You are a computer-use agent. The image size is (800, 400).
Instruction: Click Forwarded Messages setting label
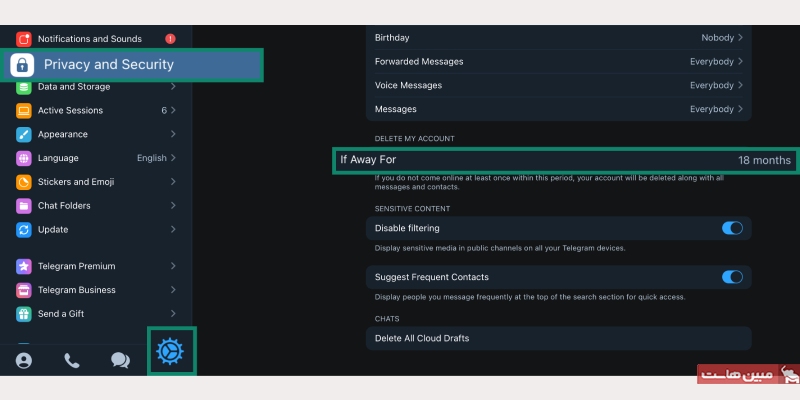pyautogui.click(x=419, y=62)
